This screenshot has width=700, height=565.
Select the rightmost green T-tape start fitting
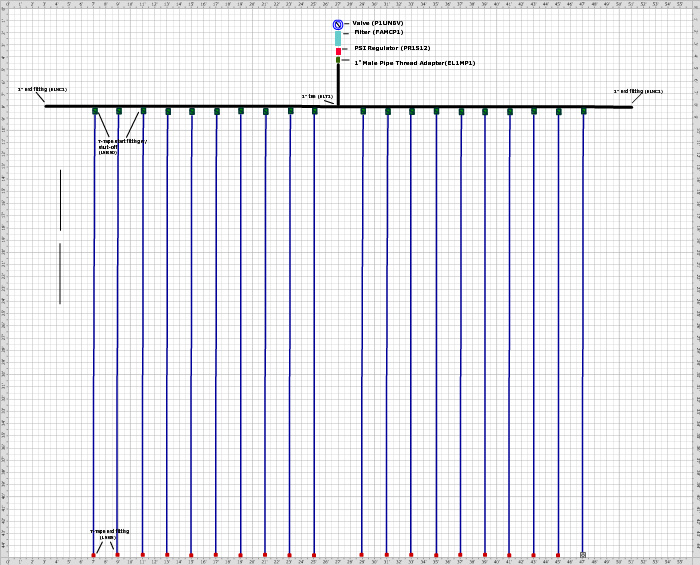pos(584,111)
